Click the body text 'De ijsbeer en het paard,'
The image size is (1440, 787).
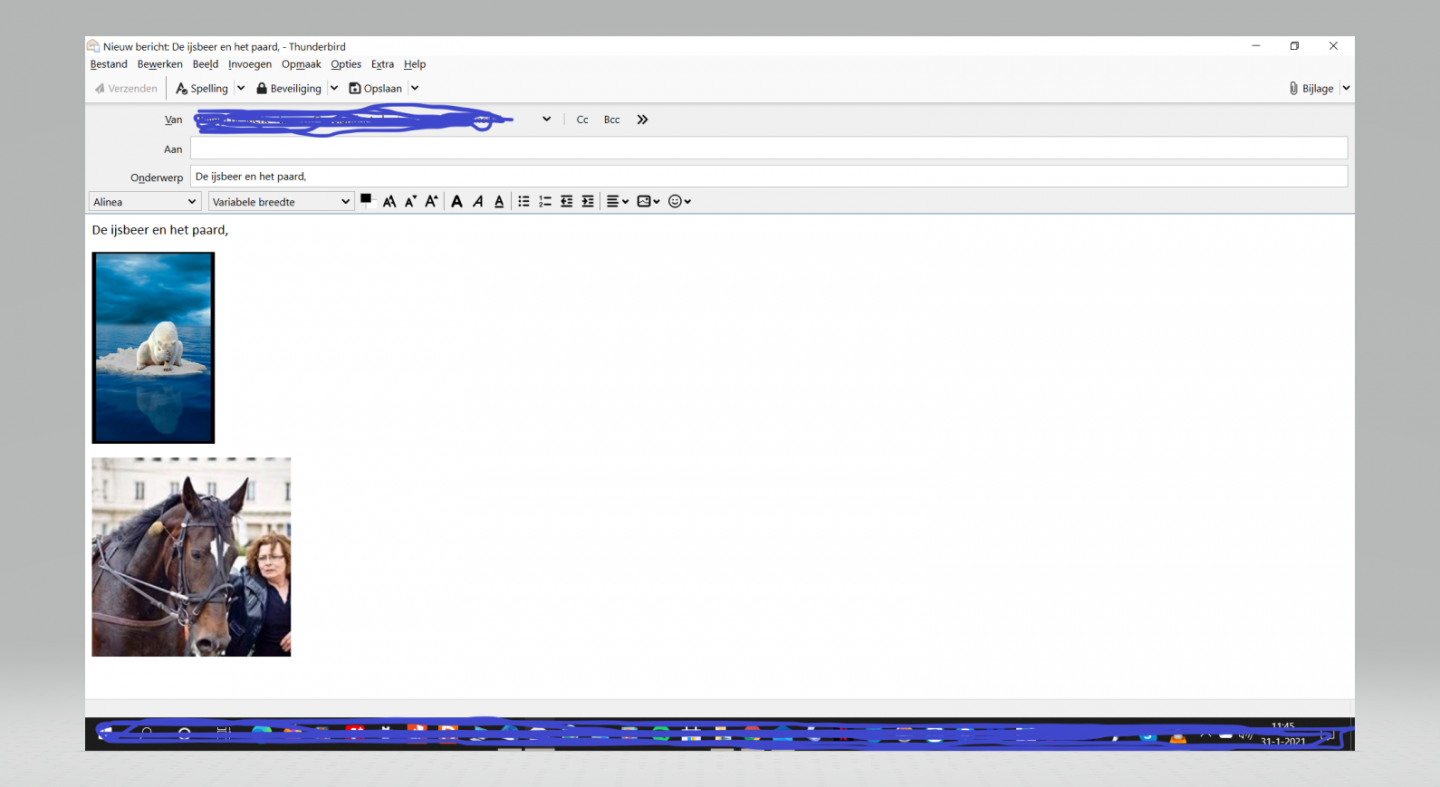[x=160, y=230]
